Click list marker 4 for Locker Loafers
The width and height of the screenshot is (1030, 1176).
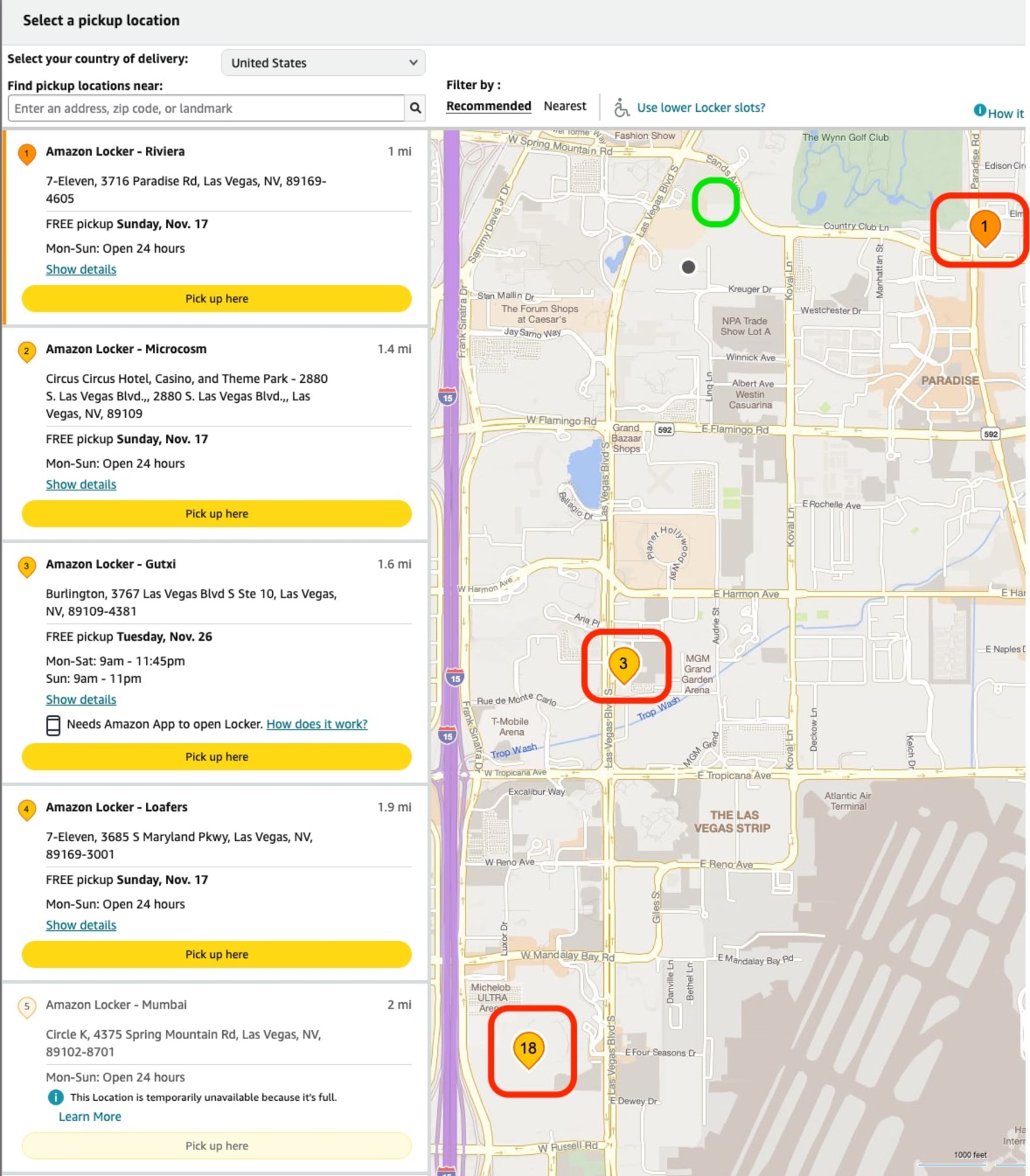pyautogui.click(x=26, y=810)
